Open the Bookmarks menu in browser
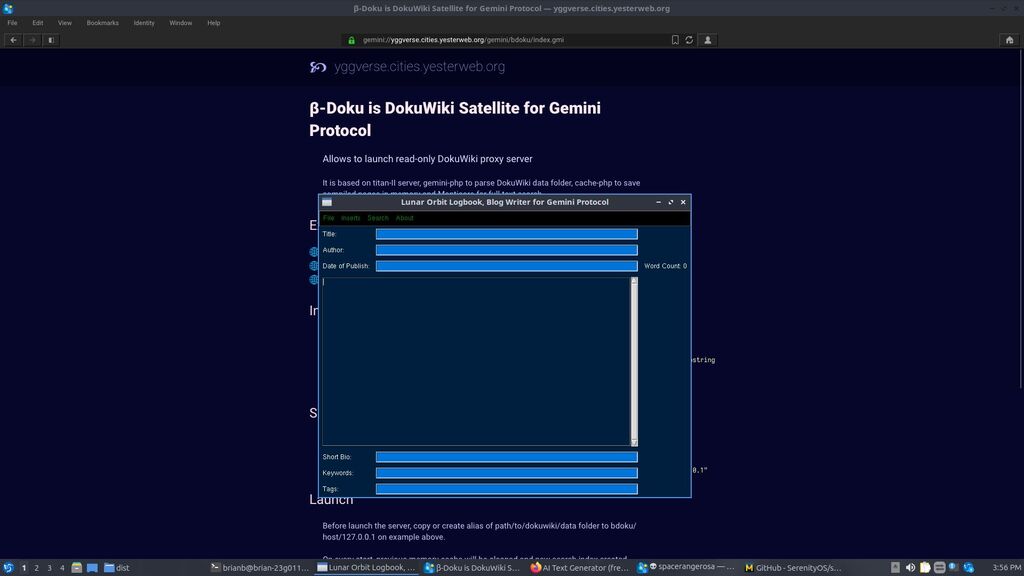1024x576 pixels. 102,22
